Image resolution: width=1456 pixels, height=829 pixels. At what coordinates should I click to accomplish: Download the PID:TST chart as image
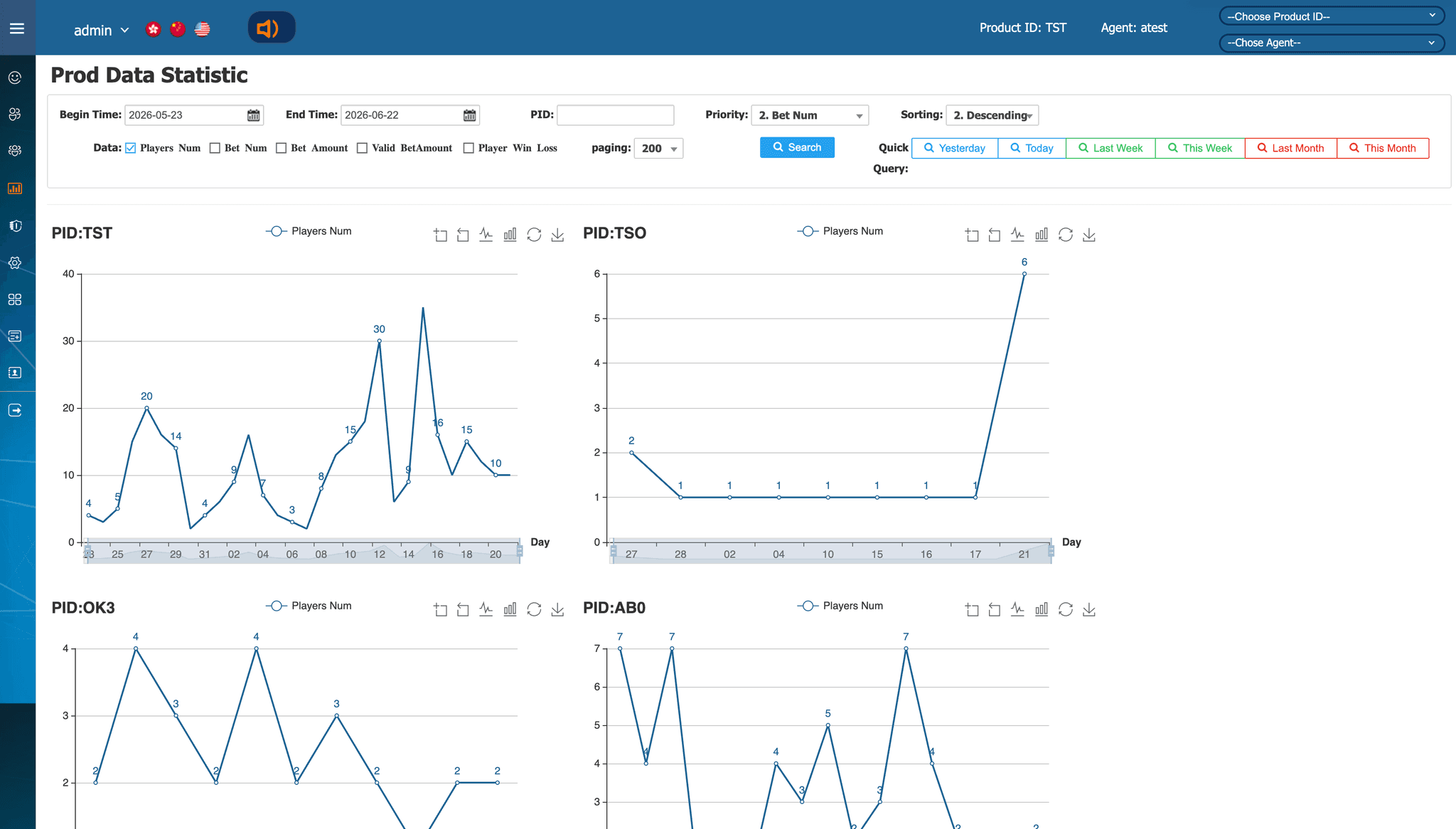click(x=558, y=235)
